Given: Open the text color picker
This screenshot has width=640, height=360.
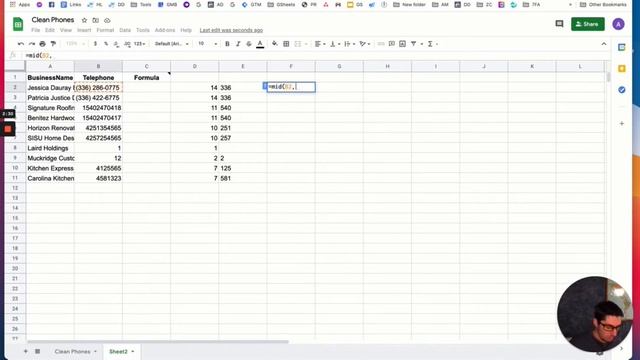Looking at the screenshot, I should [x=260, y=44].
